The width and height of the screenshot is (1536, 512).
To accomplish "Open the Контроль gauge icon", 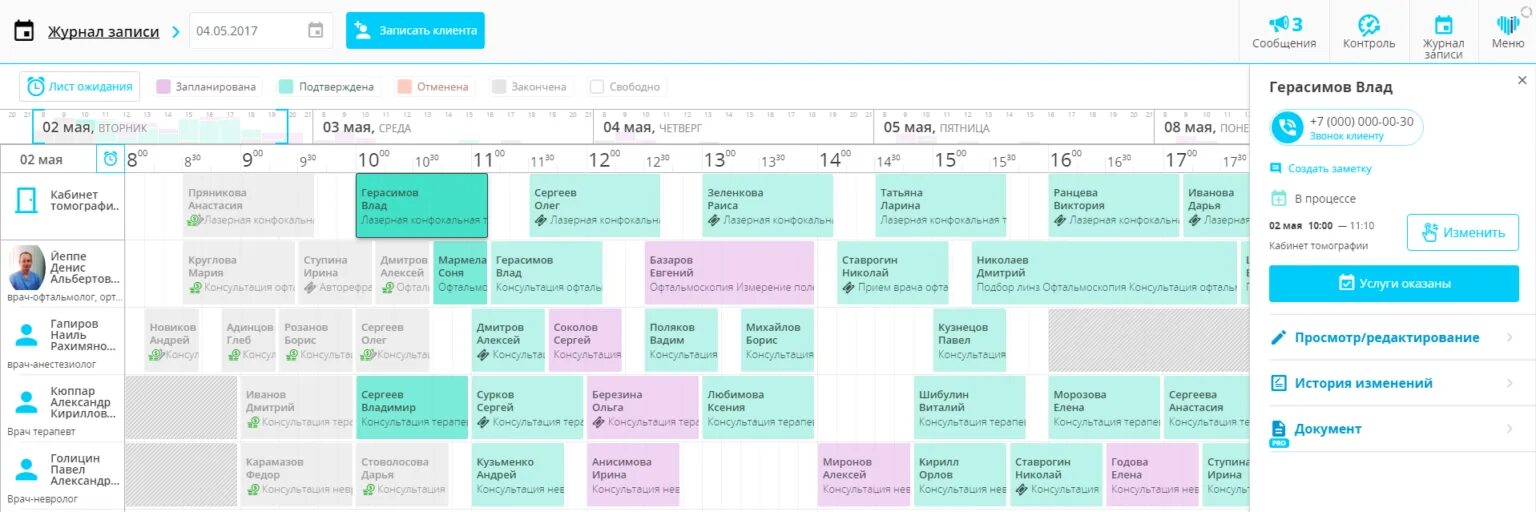I will [x=1369, y=32].
